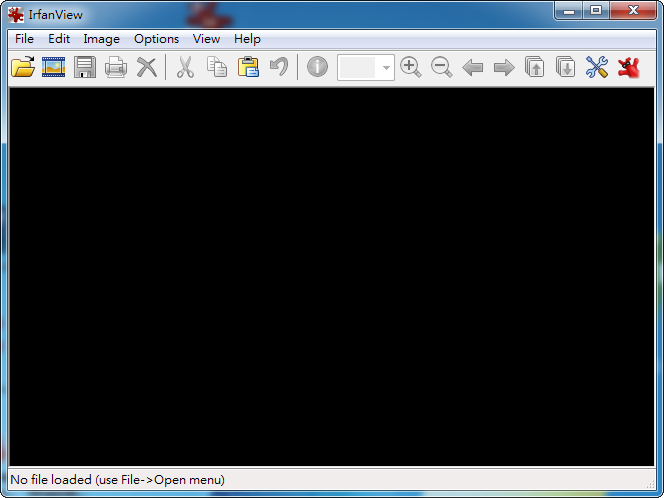664x498 pixels.
Task: Click the Copy icon
Action: [x=217, y=67]
